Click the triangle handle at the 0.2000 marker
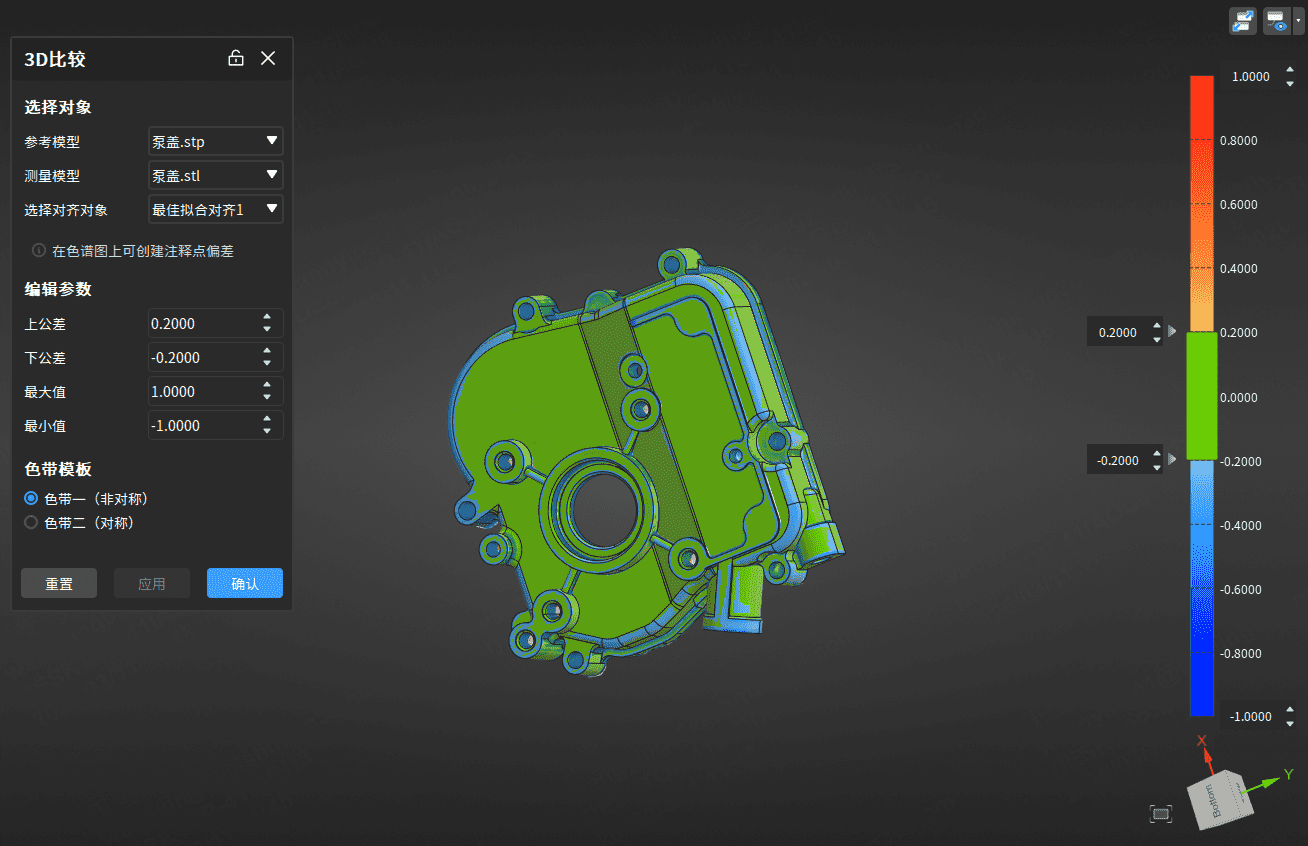The width and height of the screenshot is (1308, 846). (1172, 331)
